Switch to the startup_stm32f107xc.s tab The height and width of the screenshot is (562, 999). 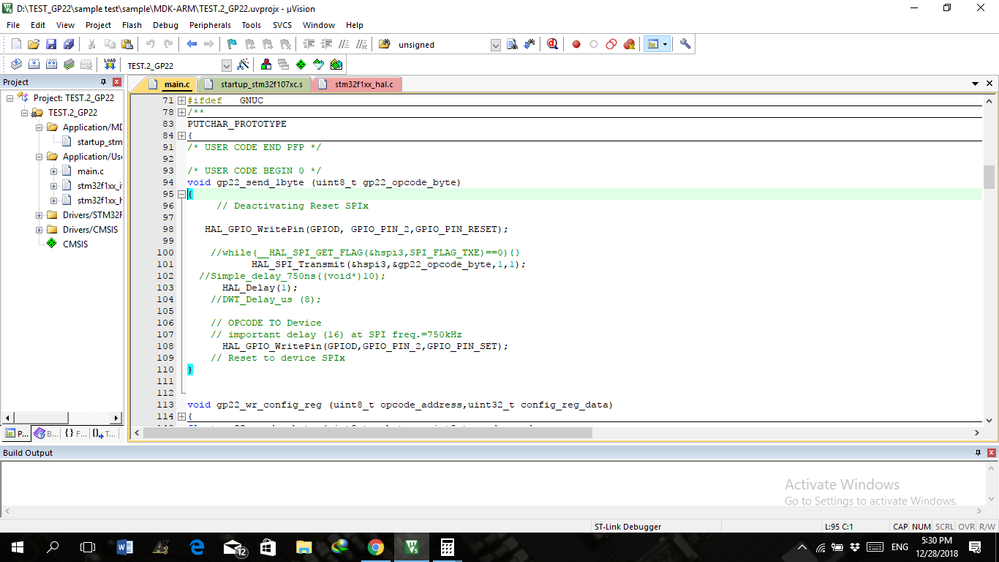[x=256, y=84]
